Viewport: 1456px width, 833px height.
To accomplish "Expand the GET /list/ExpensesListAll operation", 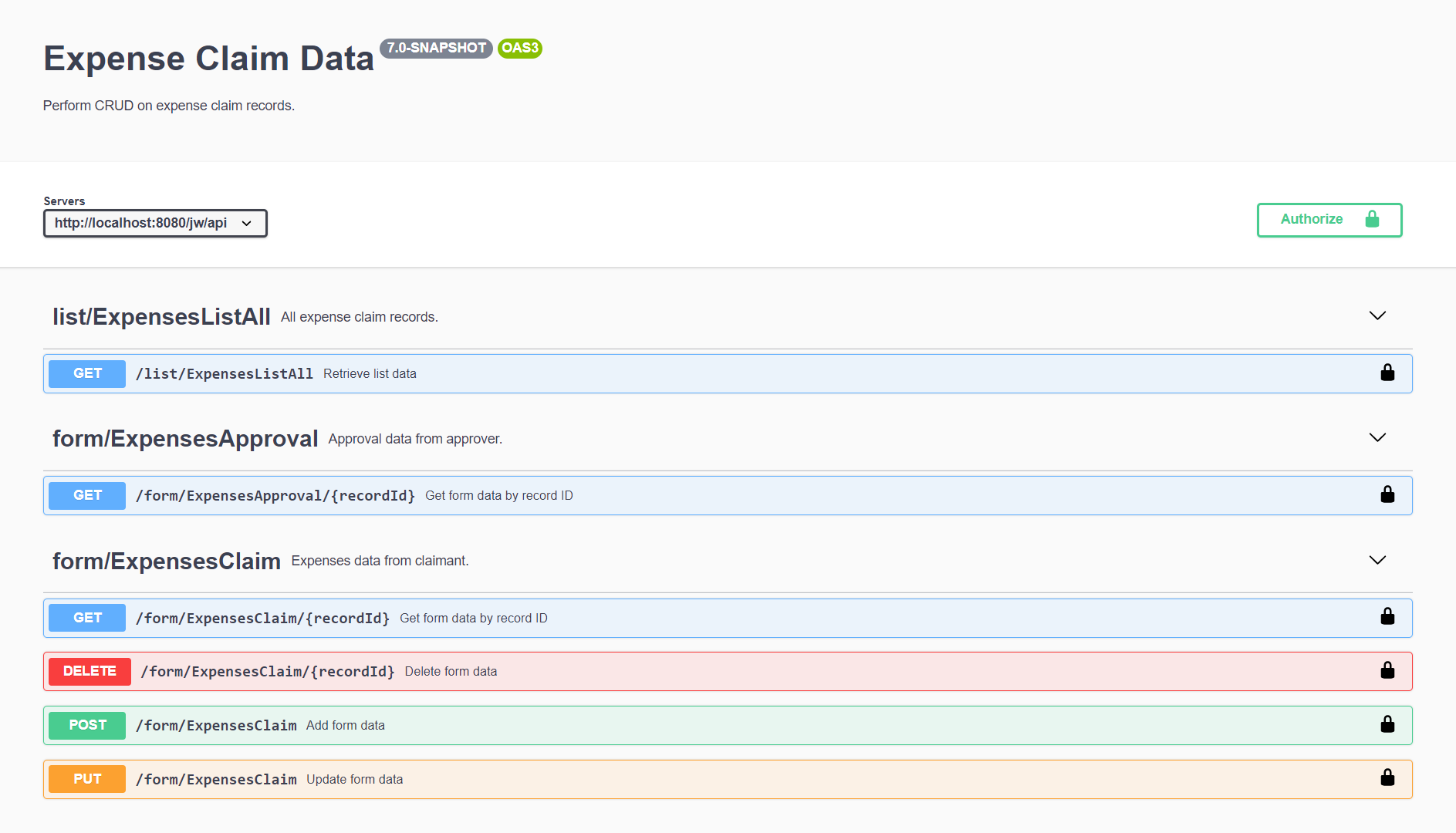I will (x=224, y=374).
